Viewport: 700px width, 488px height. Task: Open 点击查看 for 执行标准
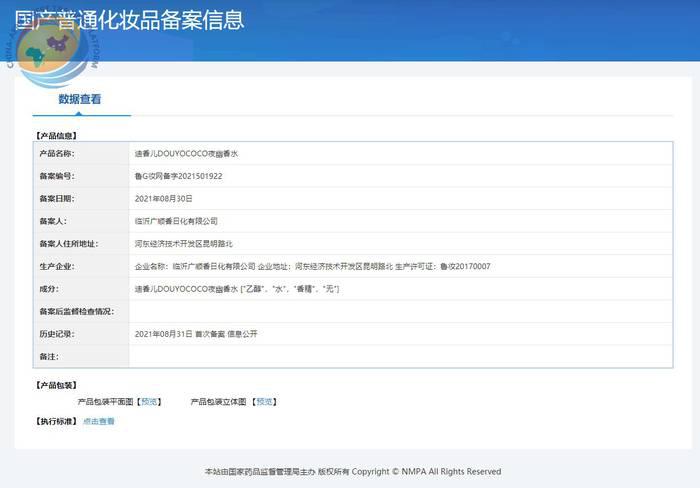(x=99, y=421)
